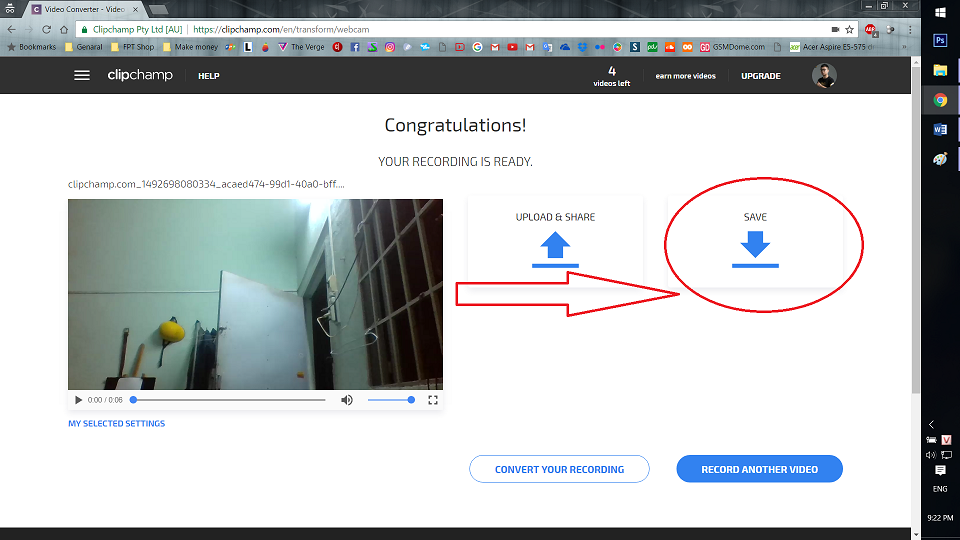Enter fullscreen on the video player
The image size is (960, 540).
(433, 400)
